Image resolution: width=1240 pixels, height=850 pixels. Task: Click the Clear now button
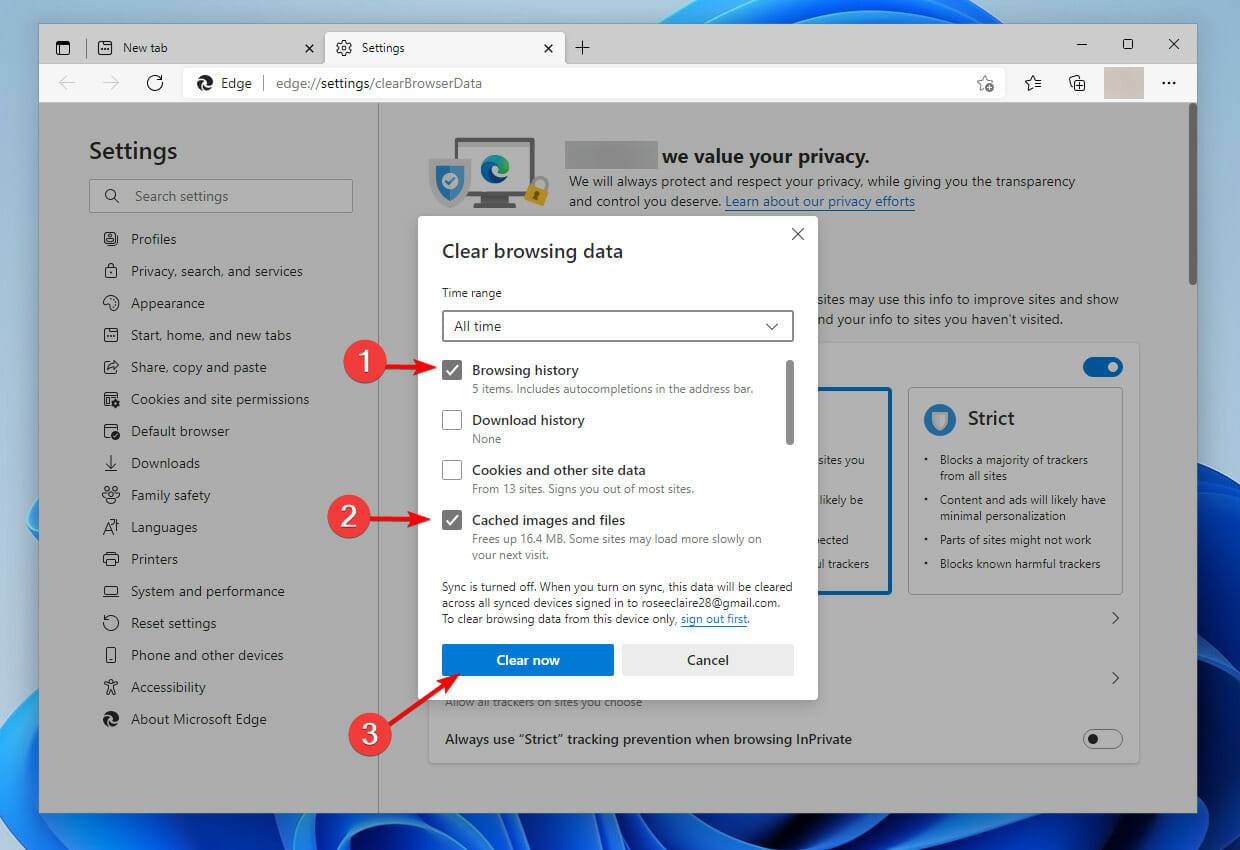coord(528,660)
